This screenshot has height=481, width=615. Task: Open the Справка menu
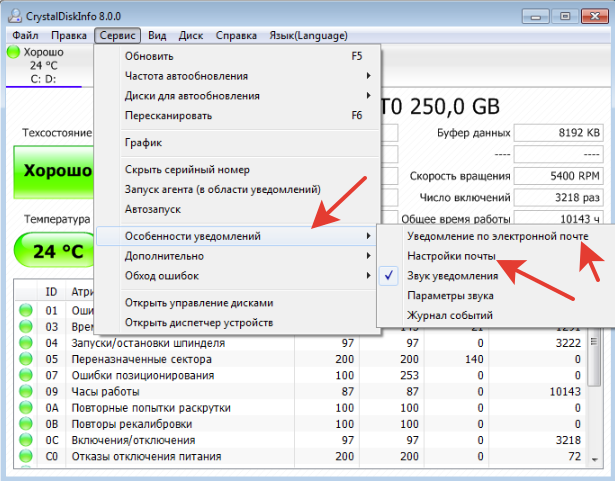pos(236,35)
